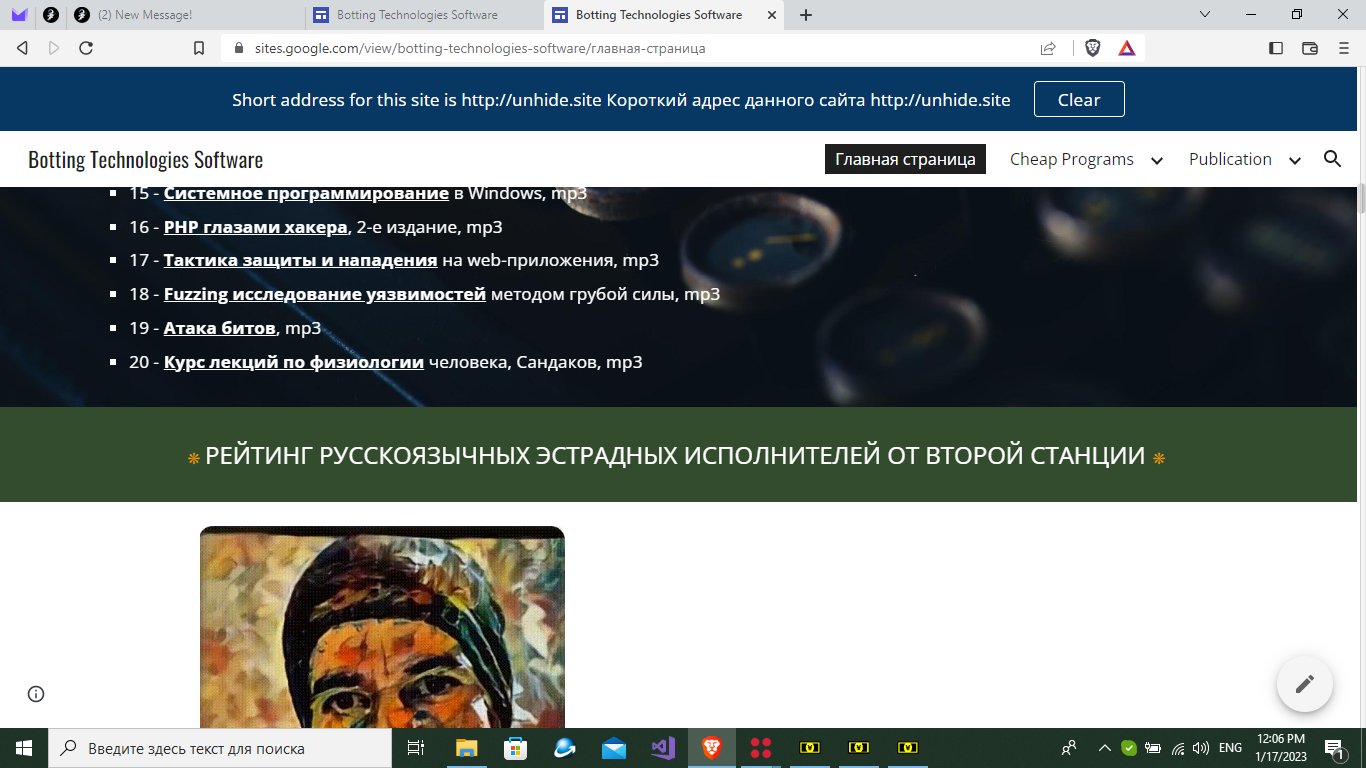
Task: Click the РЕЙТИНГ РУССКОЯЗЫЧНЫХ ЭСТРАДНЫХ ИСПОЛНИТЕЛЕЙ heading
Action: [676, 456]
